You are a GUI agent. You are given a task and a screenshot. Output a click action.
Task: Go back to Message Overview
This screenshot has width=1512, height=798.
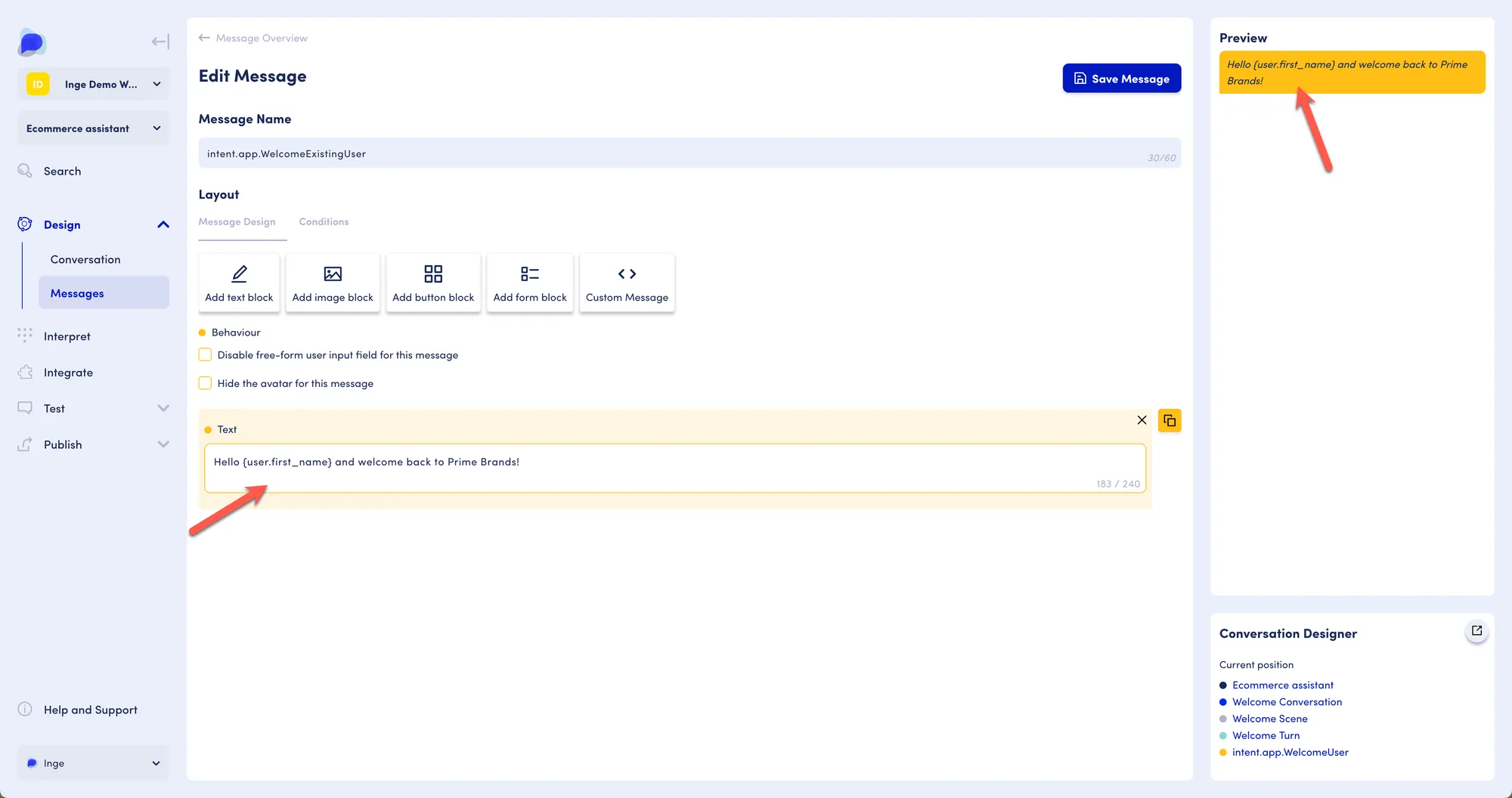[262, 38]
